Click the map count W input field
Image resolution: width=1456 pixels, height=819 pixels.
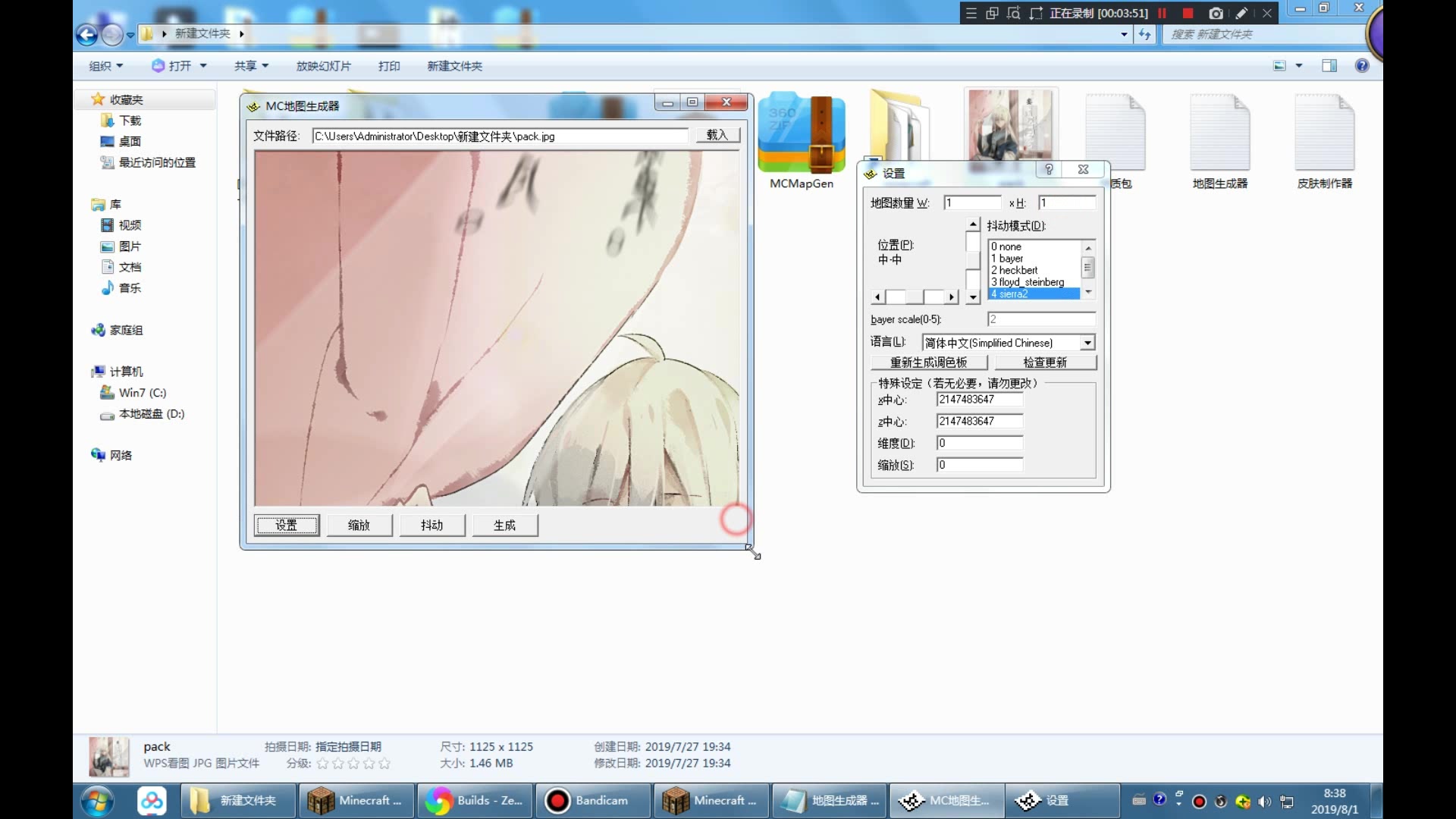(973, 202)
